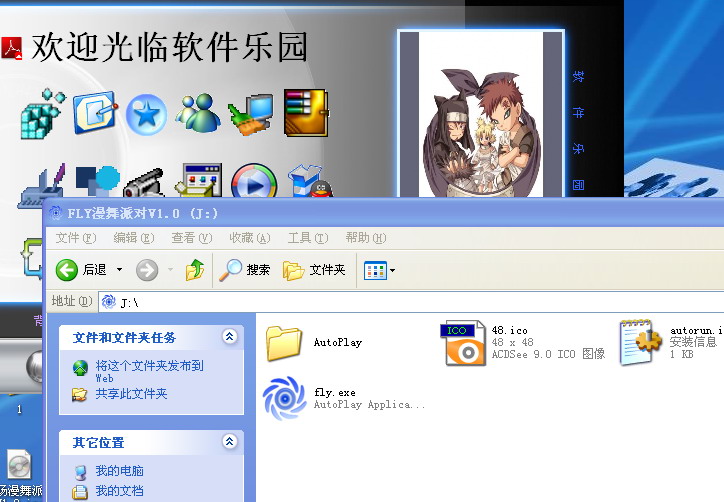Launch the window with envelope icon
This screenshot has width=724, height=502.
pos(199,180)
